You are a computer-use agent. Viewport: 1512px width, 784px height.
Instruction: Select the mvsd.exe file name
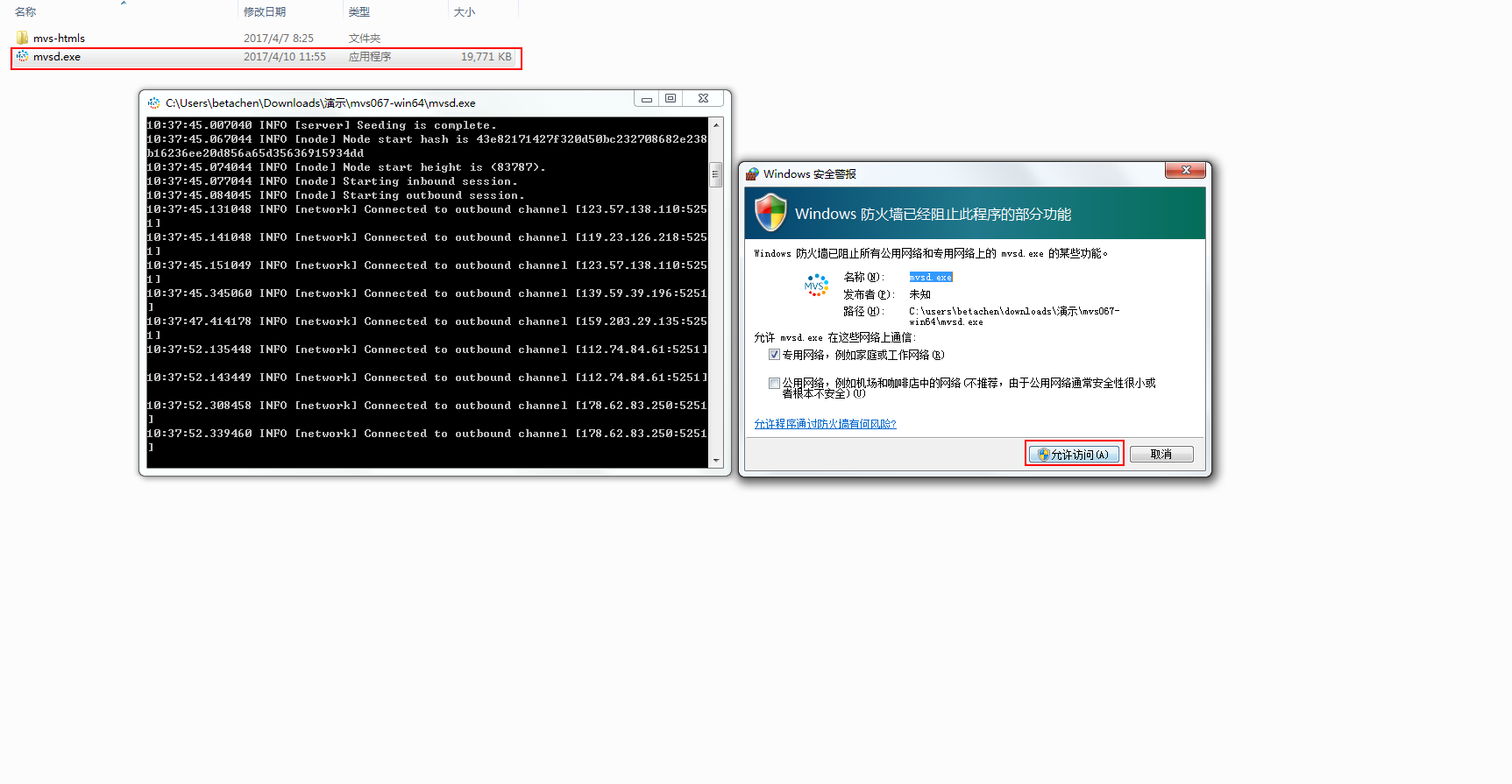click(57, 56)
